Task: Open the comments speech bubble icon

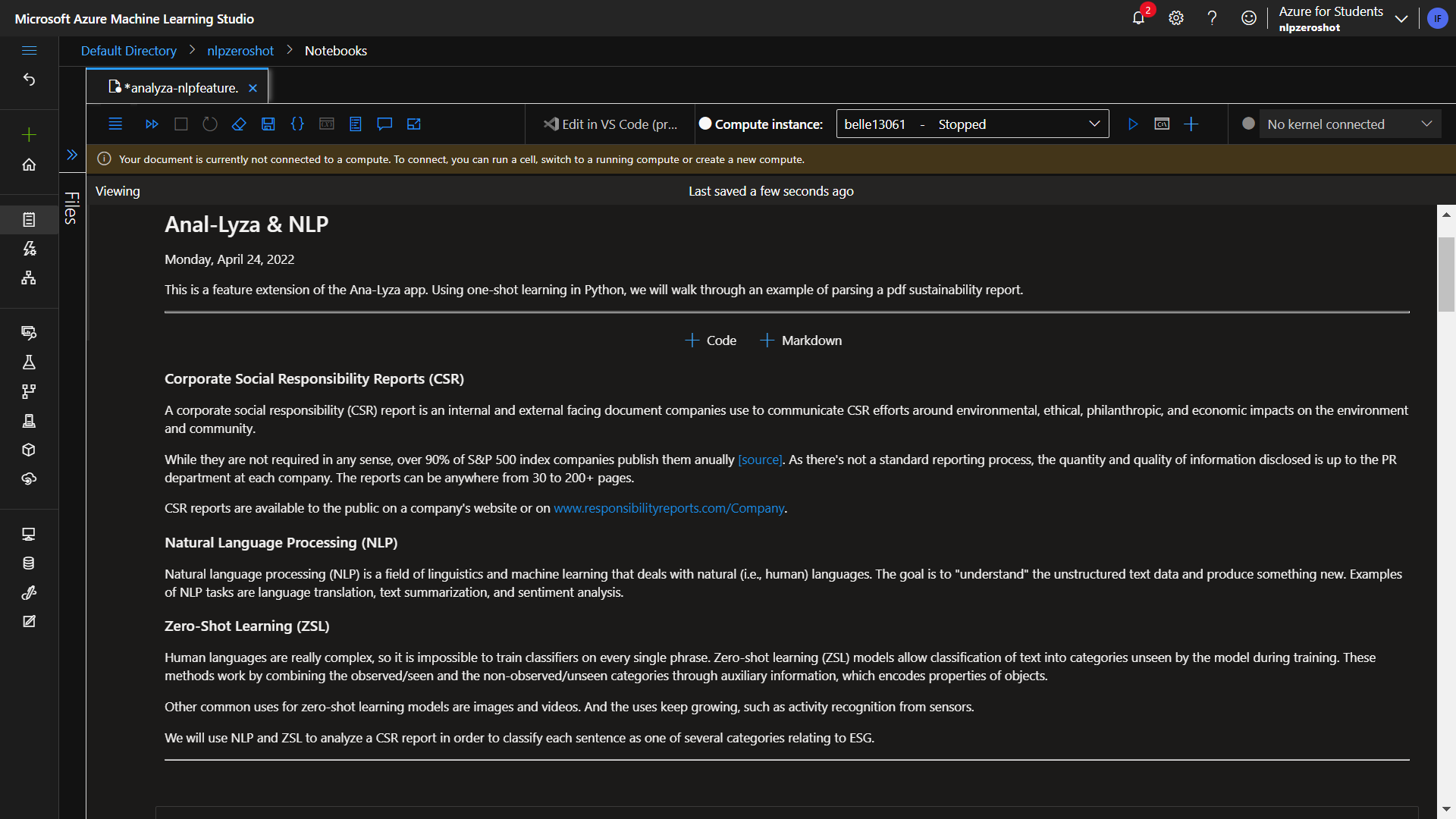Action: coord(384,124)
